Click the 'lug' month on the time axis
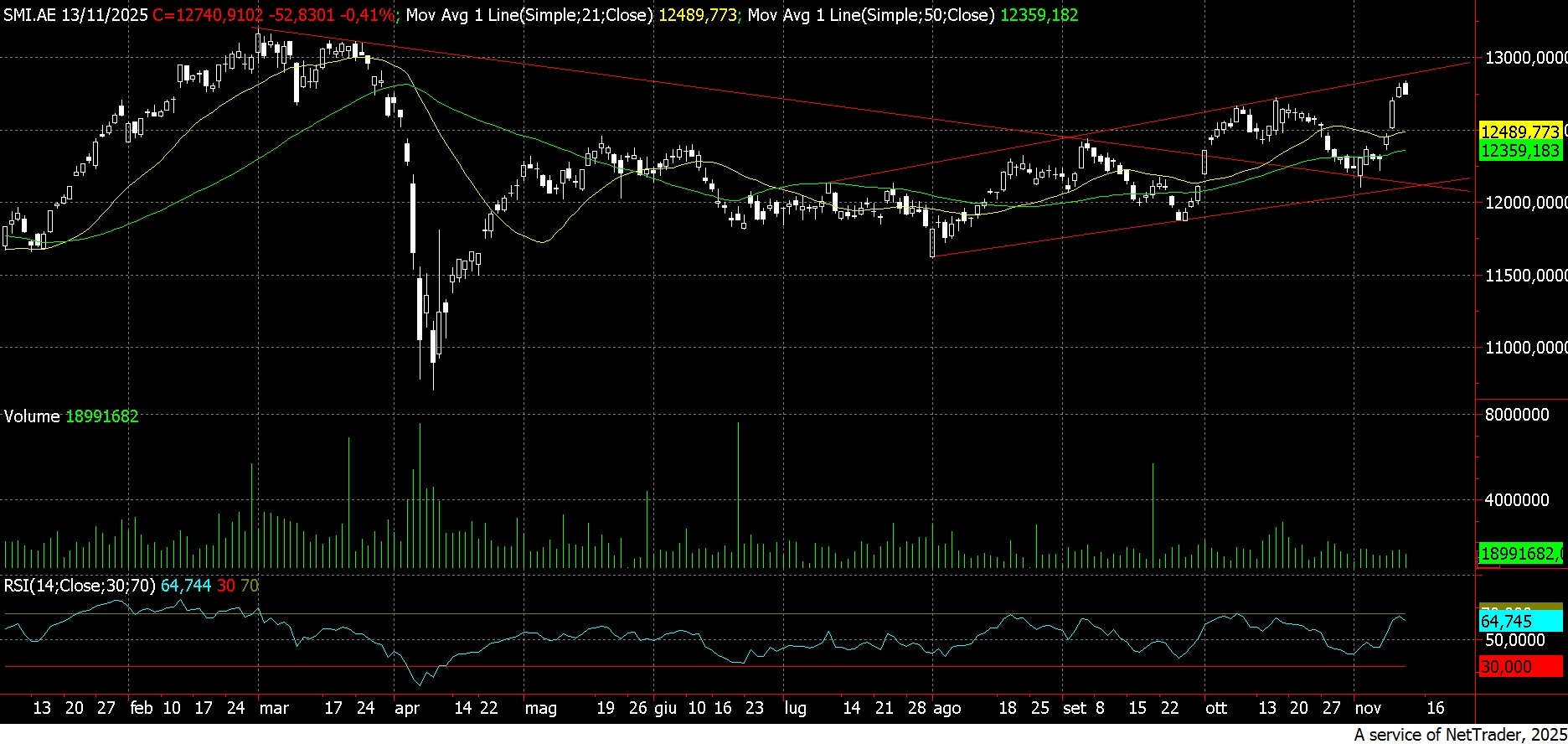 coord(795,708)
